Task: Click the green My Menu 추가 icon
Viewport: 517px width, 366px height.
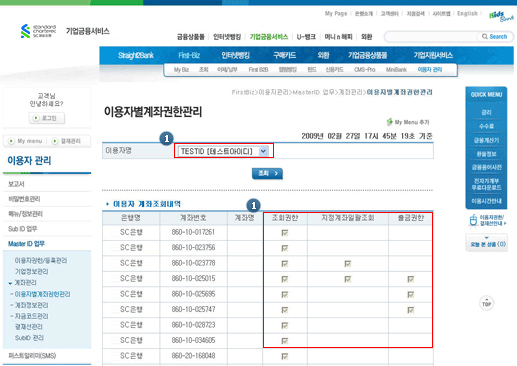Action: click(x=389, y=122)
